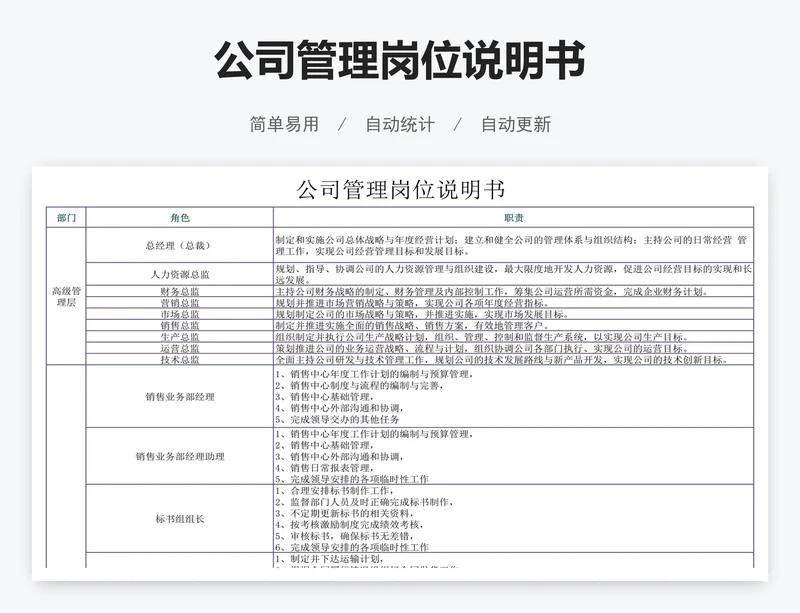Select the 总经理（总裁） role cell
800x613 pixels.
tap(180, 246)
